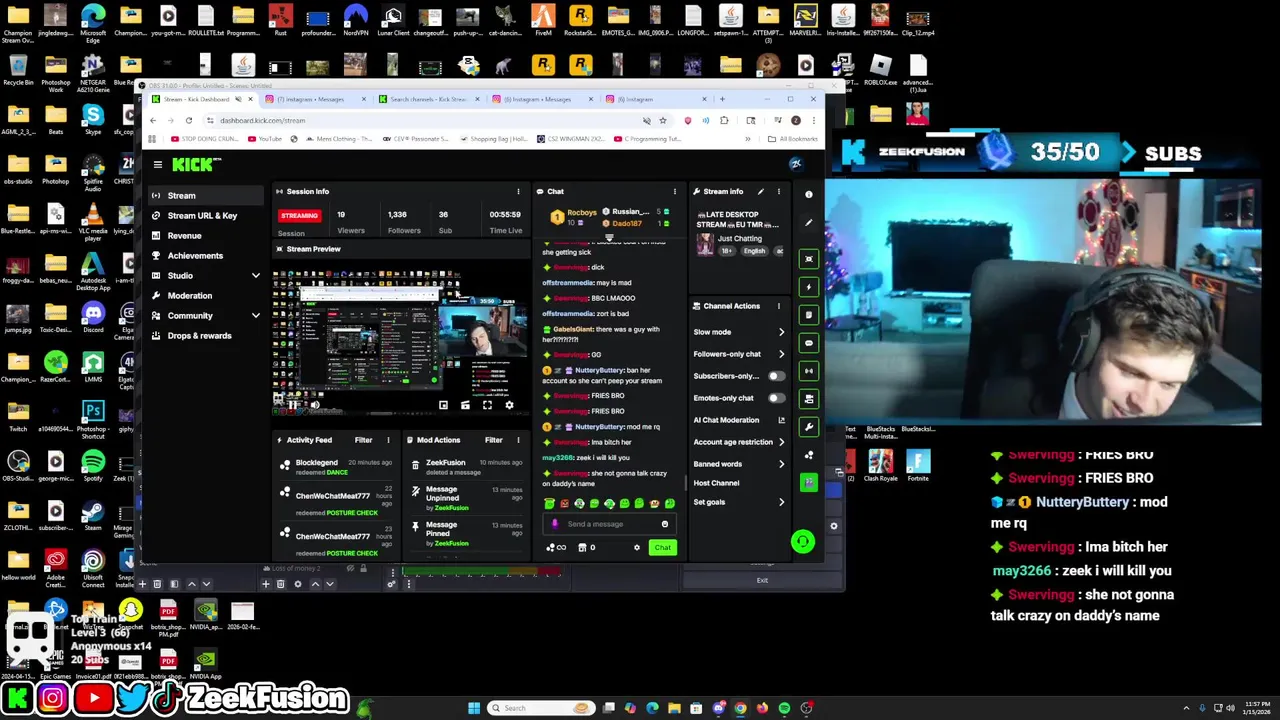This screenshot has width=1280, height=720.
Task: Toggle the lightning bolt widget button
Action: (x=809, y=287)
